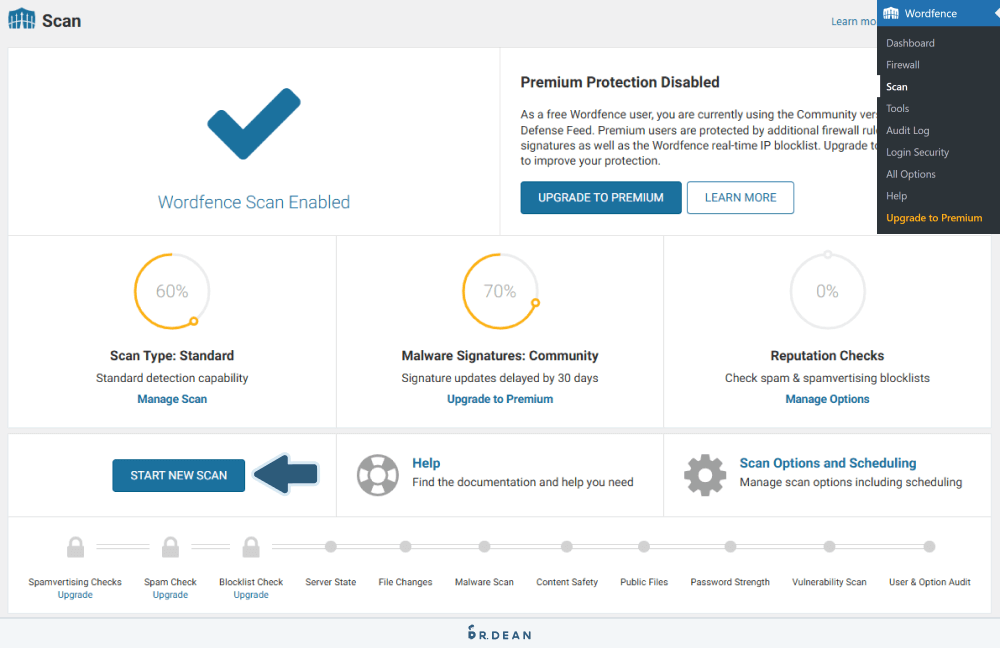Click the padlock above Blocklist Check
The height and width of the screenshot is (648, 1000).
coord(250,546)
